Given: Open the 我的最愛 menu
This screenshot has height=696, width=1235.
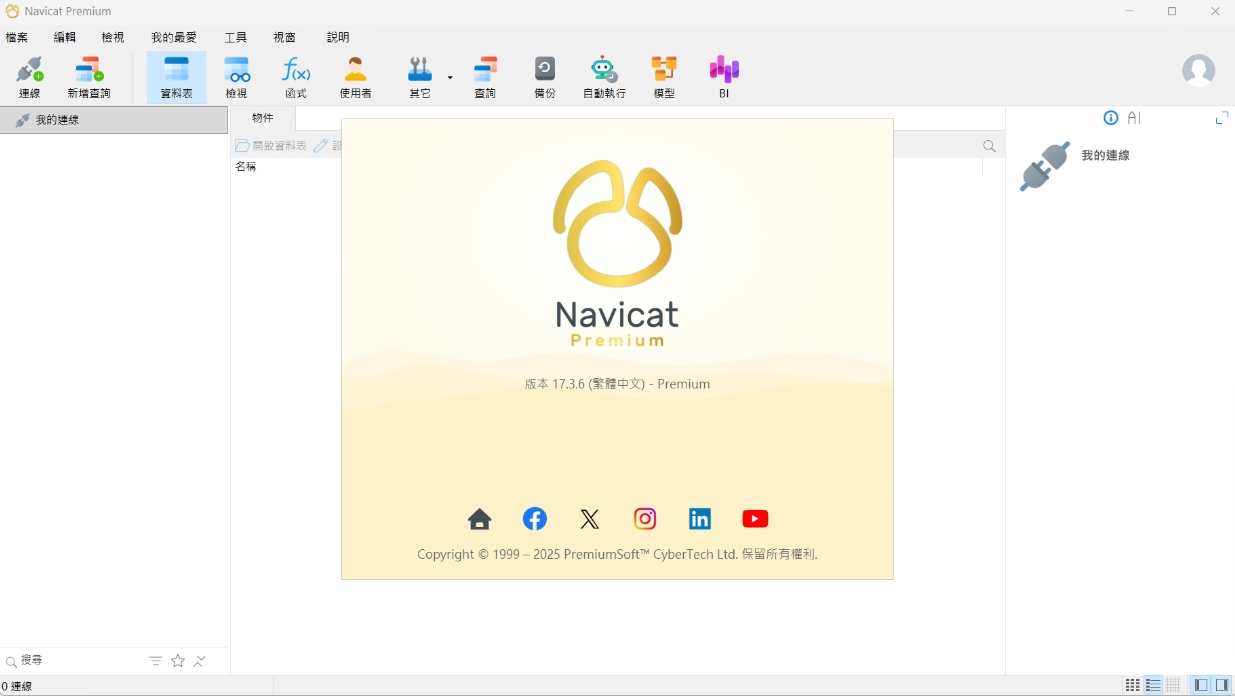Looking at the screenshot, I should [x=174, y=37].
